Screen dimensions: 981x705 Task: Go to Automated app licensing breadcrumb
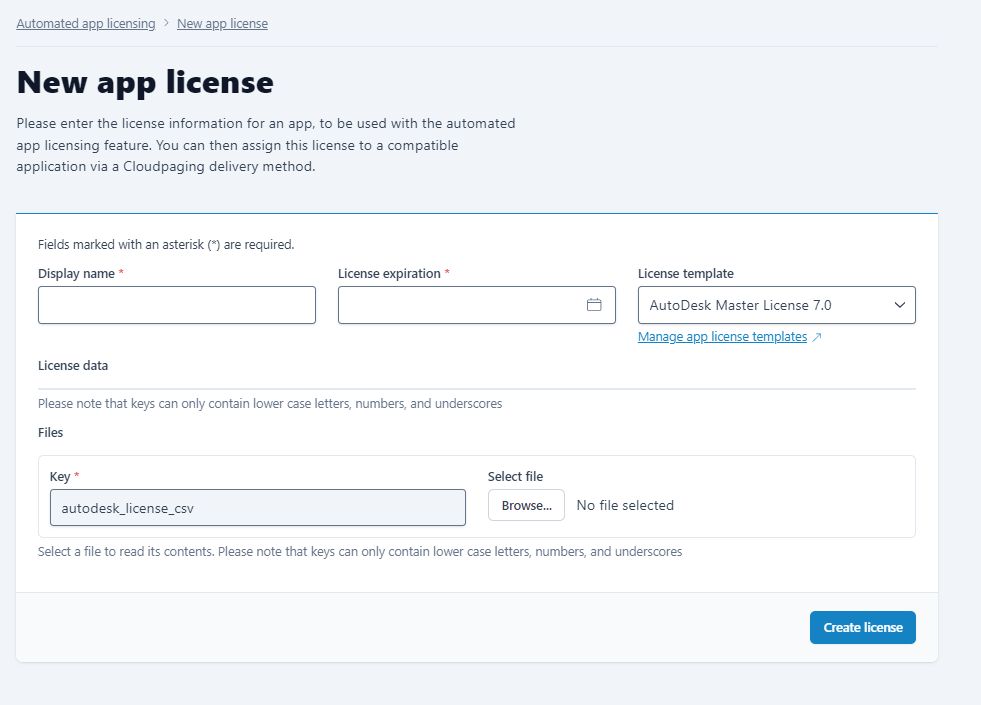point(86,23)
